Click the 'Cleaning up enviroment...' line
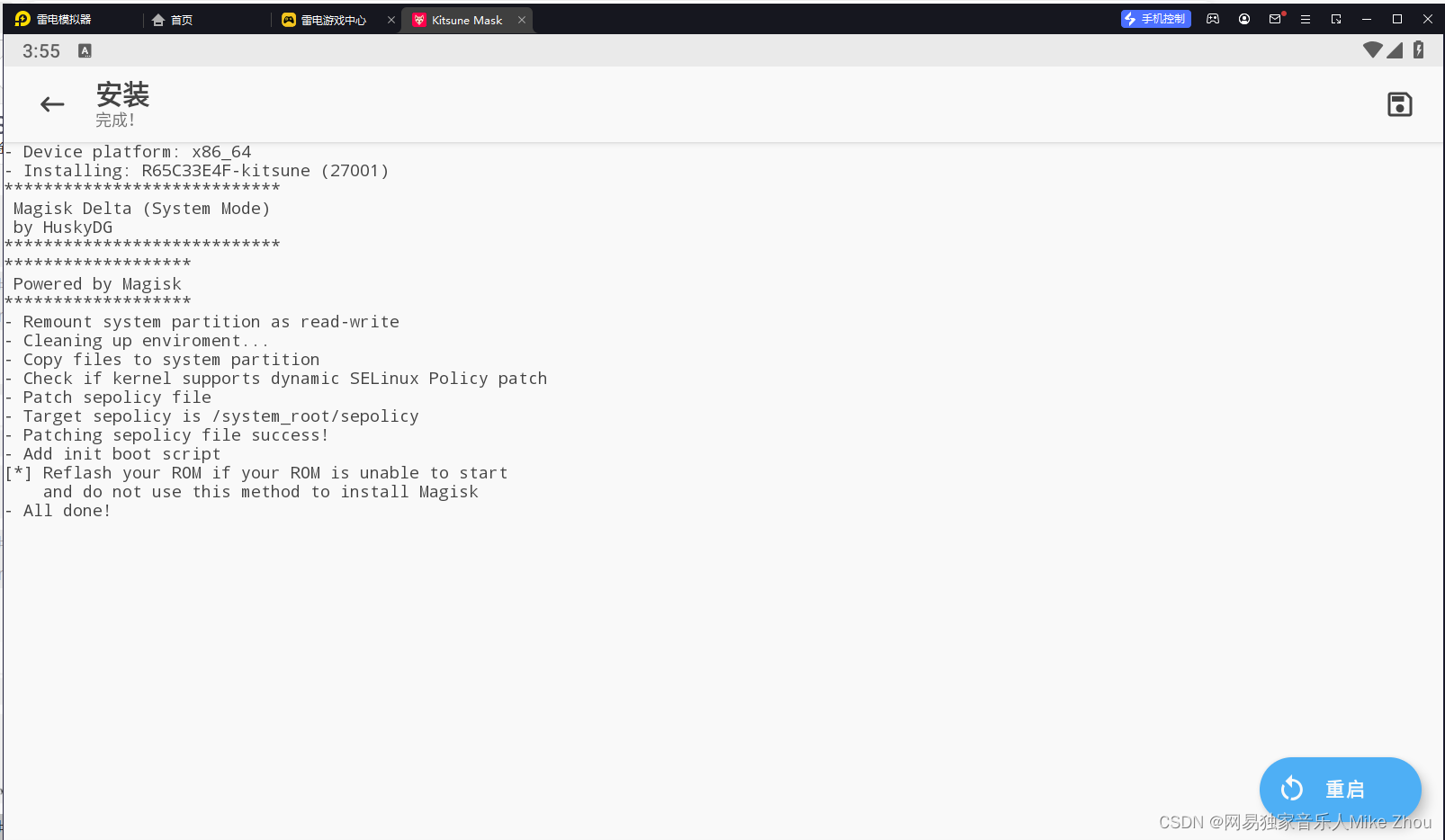The width and height of the screenshot is (1445, 840). [136, 341]
